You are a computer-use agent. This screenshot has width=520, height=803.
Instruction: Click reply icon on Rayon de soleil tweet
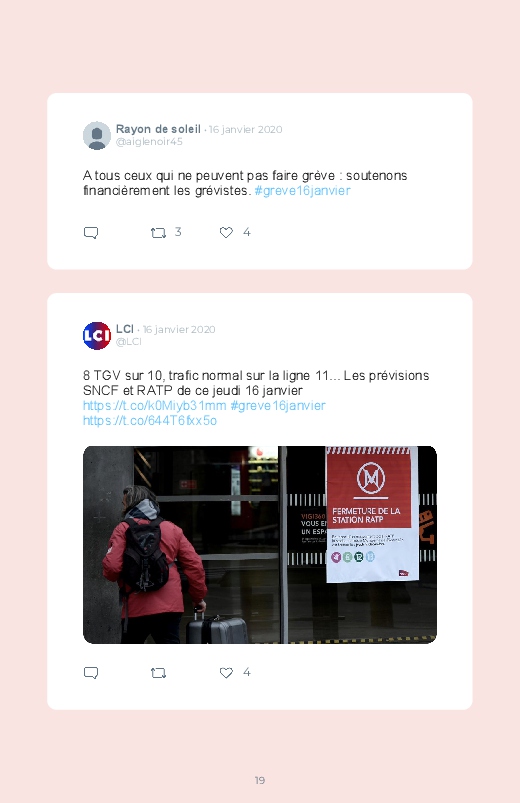tap(91, 233)
